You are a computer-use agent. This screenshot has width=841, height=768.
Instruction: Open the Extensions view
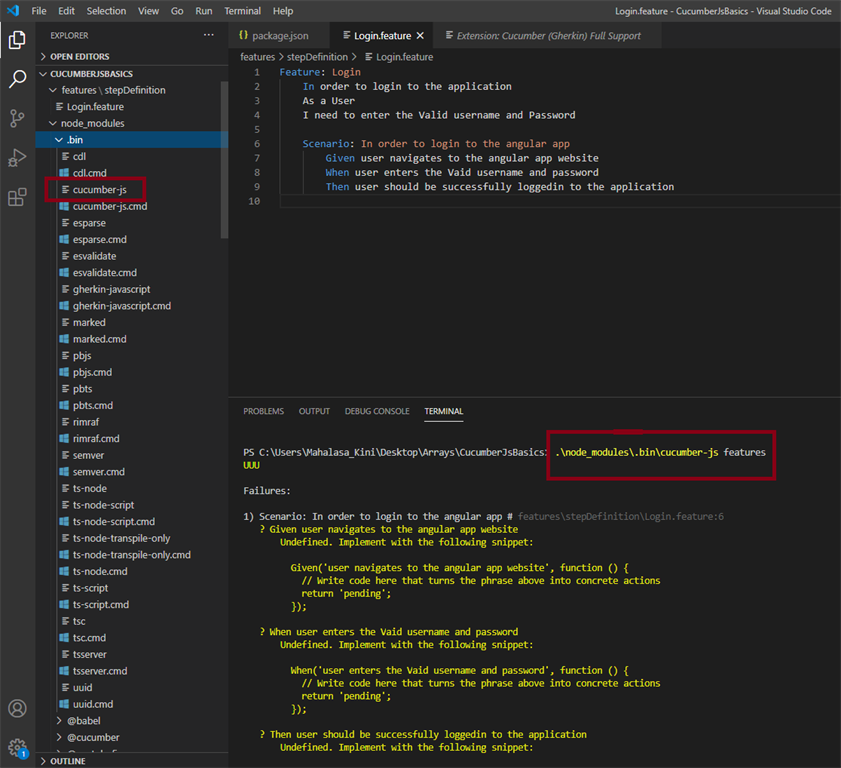[x=17, y=197]
